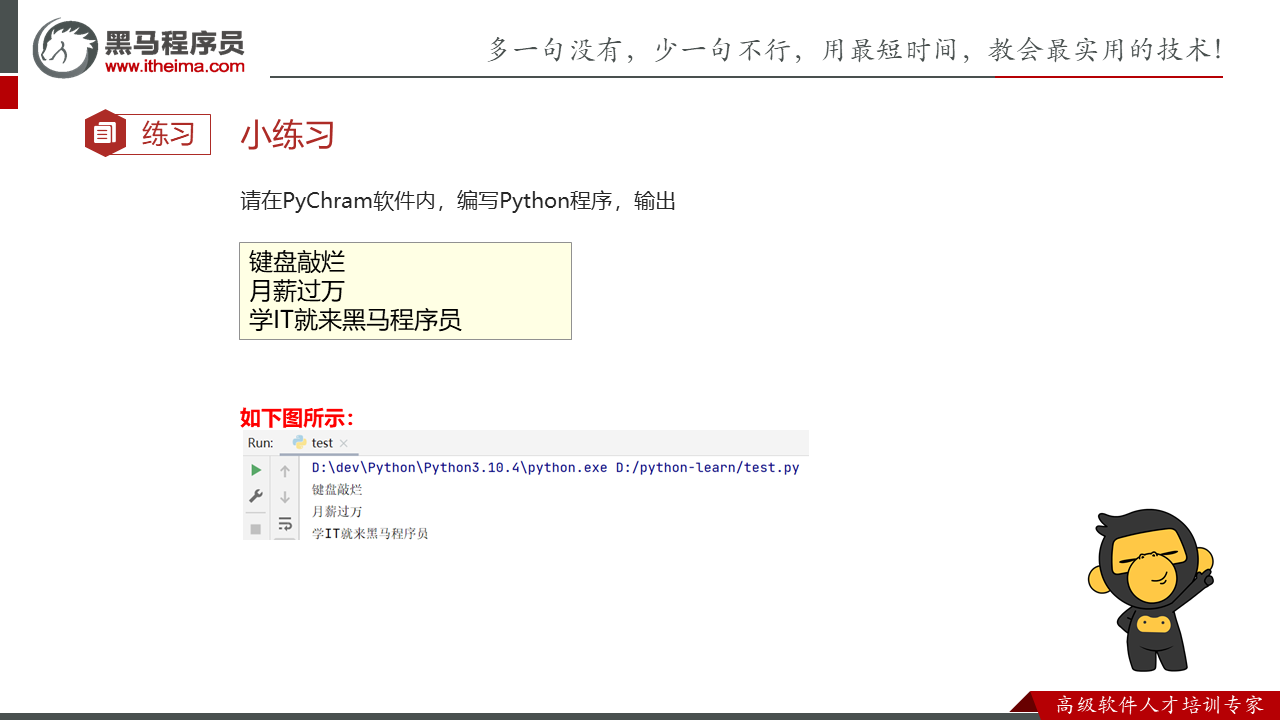Click the Python logo on test tab
This screenshot has height=720, width=1280.
(x=299, y=443)
